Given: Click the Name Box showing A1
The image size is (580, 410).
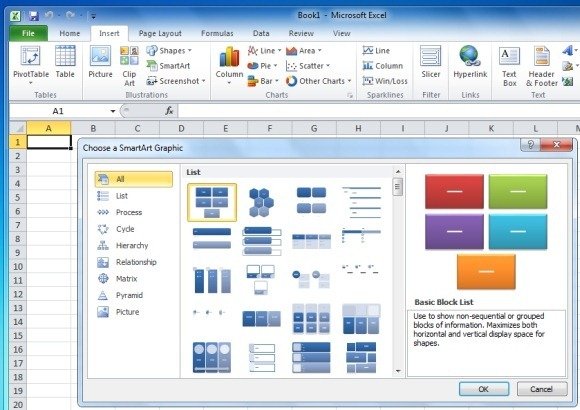Looking at the screenshot, I should (x=58, y=111).
